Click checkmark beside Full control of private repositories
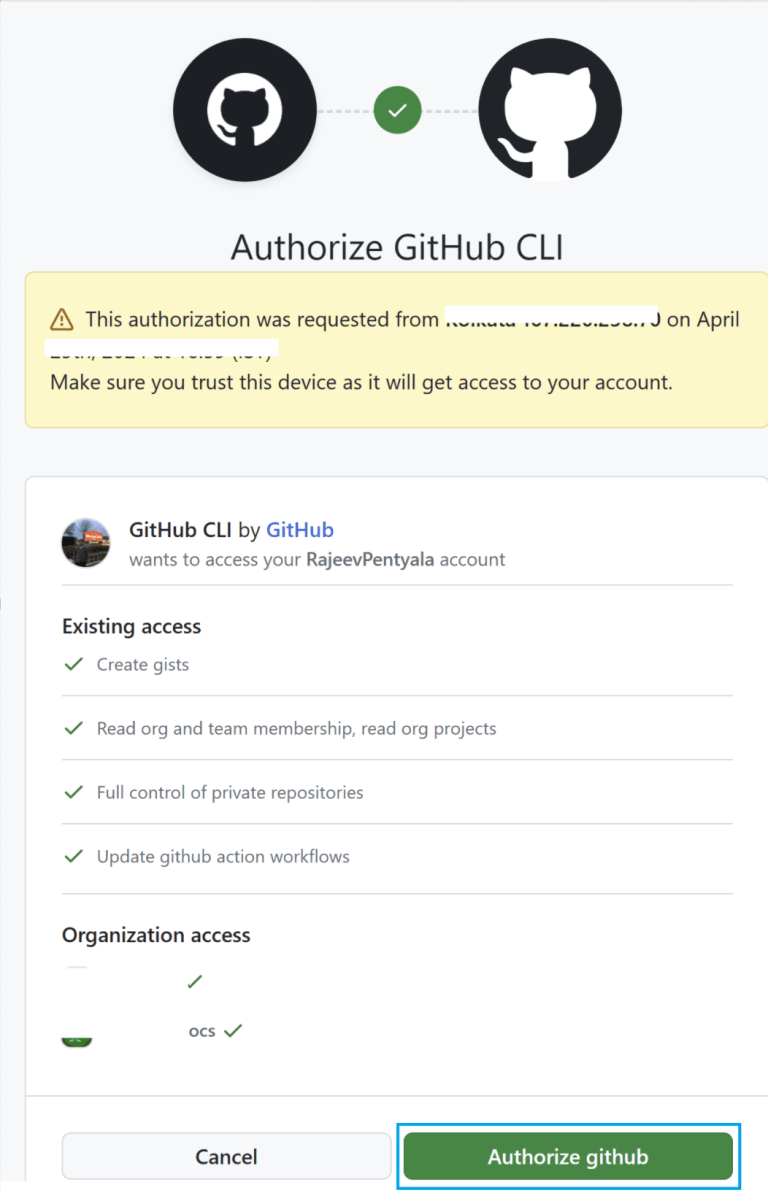The height and width of the screenshot is (1193, 768). [x=73, y=792]
